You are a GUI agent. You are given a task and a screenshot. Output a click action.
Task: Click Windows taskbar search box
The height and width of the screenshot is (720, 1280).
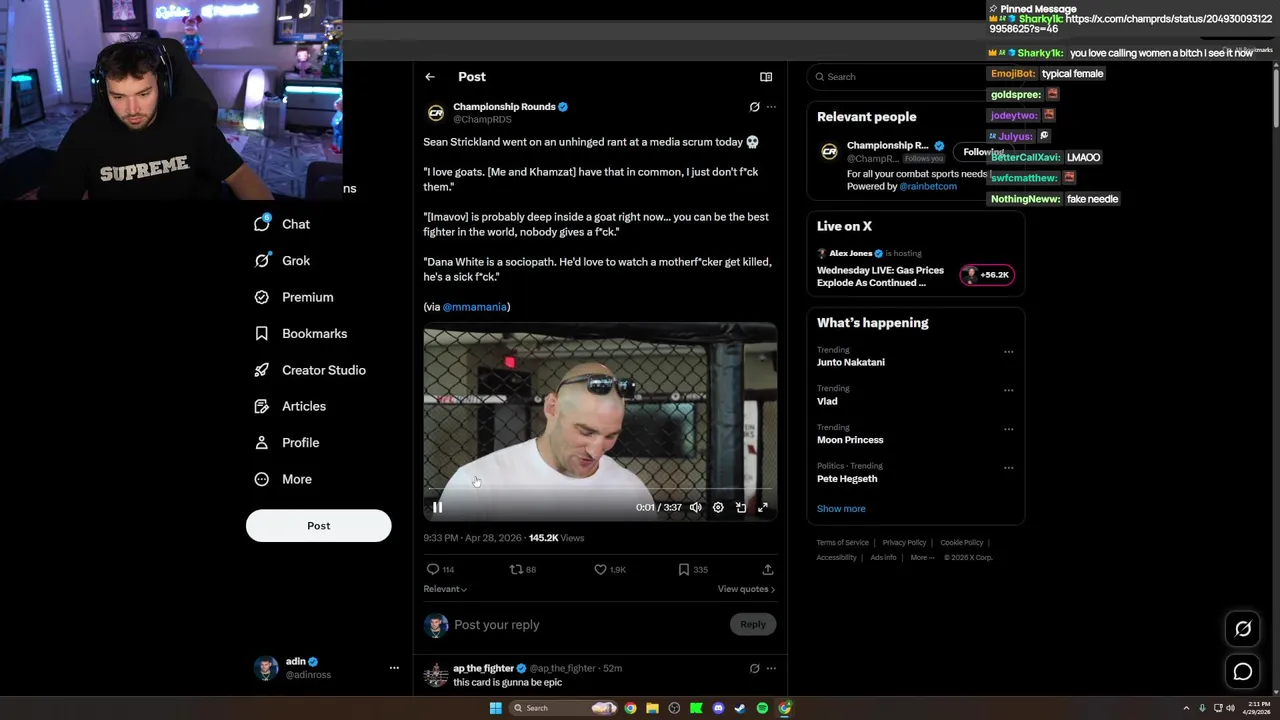tap(561, 708)
